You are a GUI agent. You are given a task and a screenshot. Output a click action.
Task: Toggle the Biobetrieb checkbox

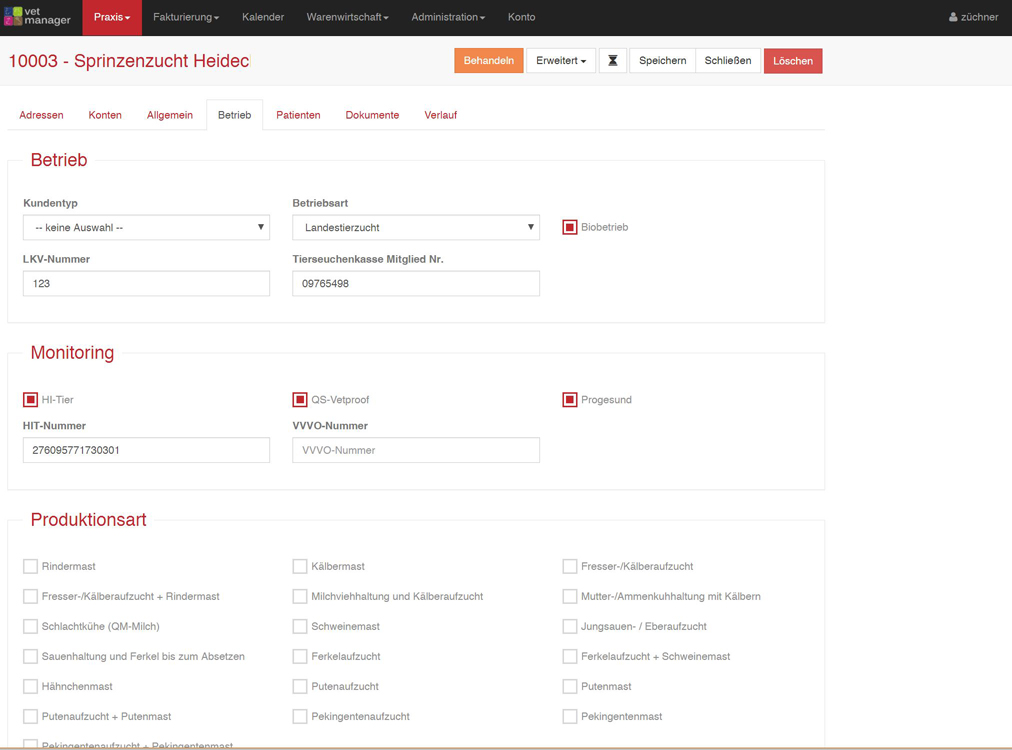(x=570, y=228)
